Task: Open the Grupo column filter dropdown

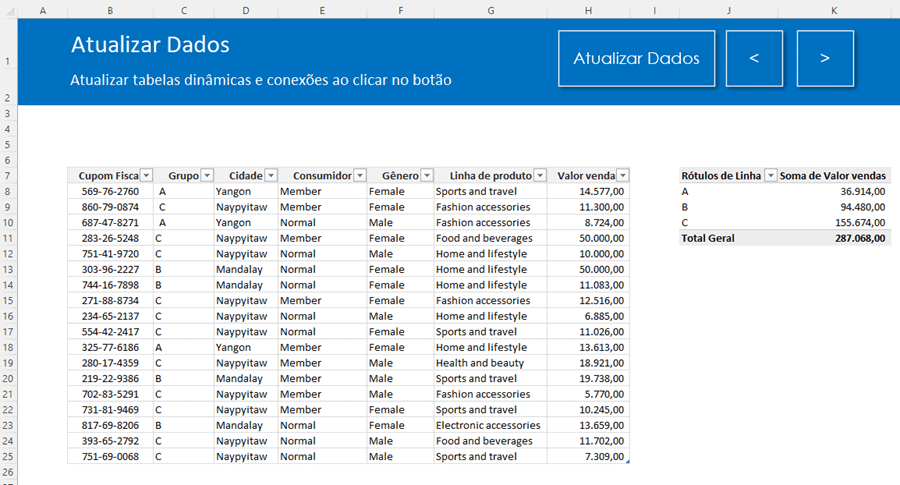Action: 207,175
